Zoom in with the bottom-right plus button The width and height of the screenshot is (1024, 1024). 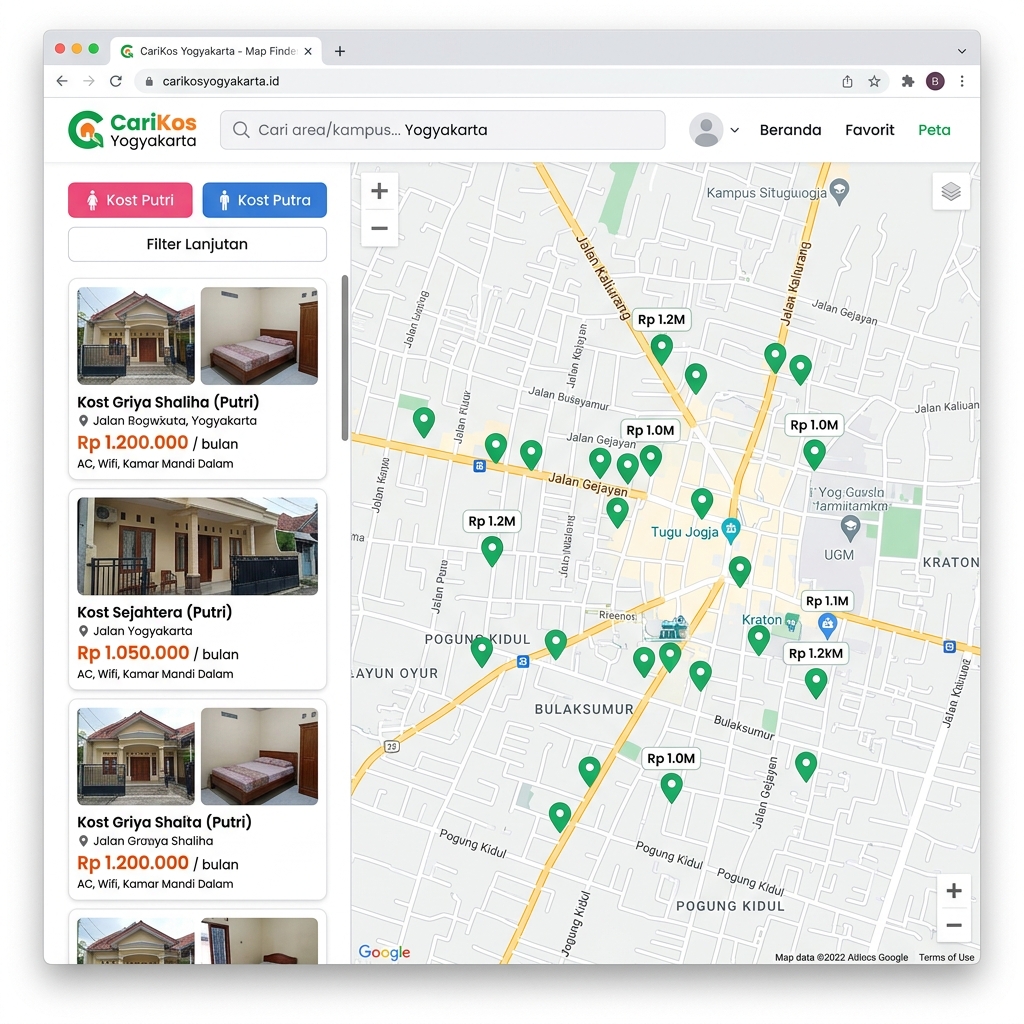pos(953,891)
